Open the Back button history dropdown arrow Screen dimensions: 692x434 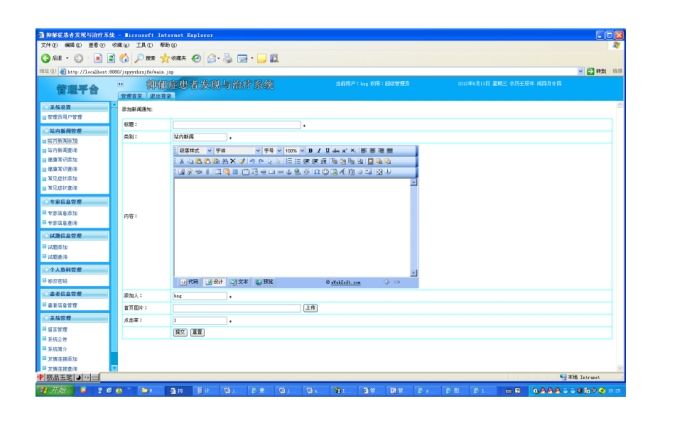(68, 58)
